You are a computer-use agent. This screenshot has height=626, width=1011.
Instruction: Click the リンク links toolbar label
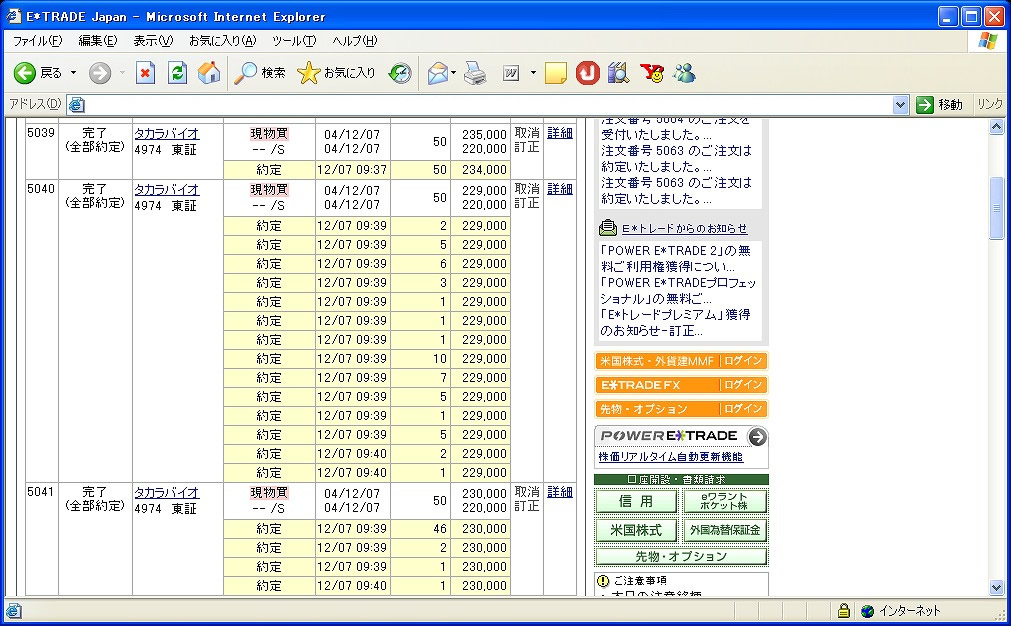click(990, 104)
